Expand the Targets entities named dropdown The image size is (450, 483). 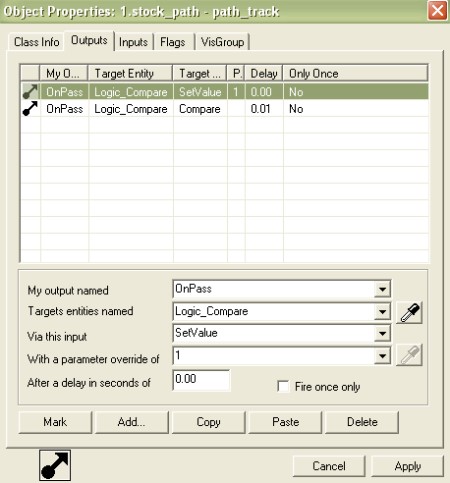[x=382, y=312]
